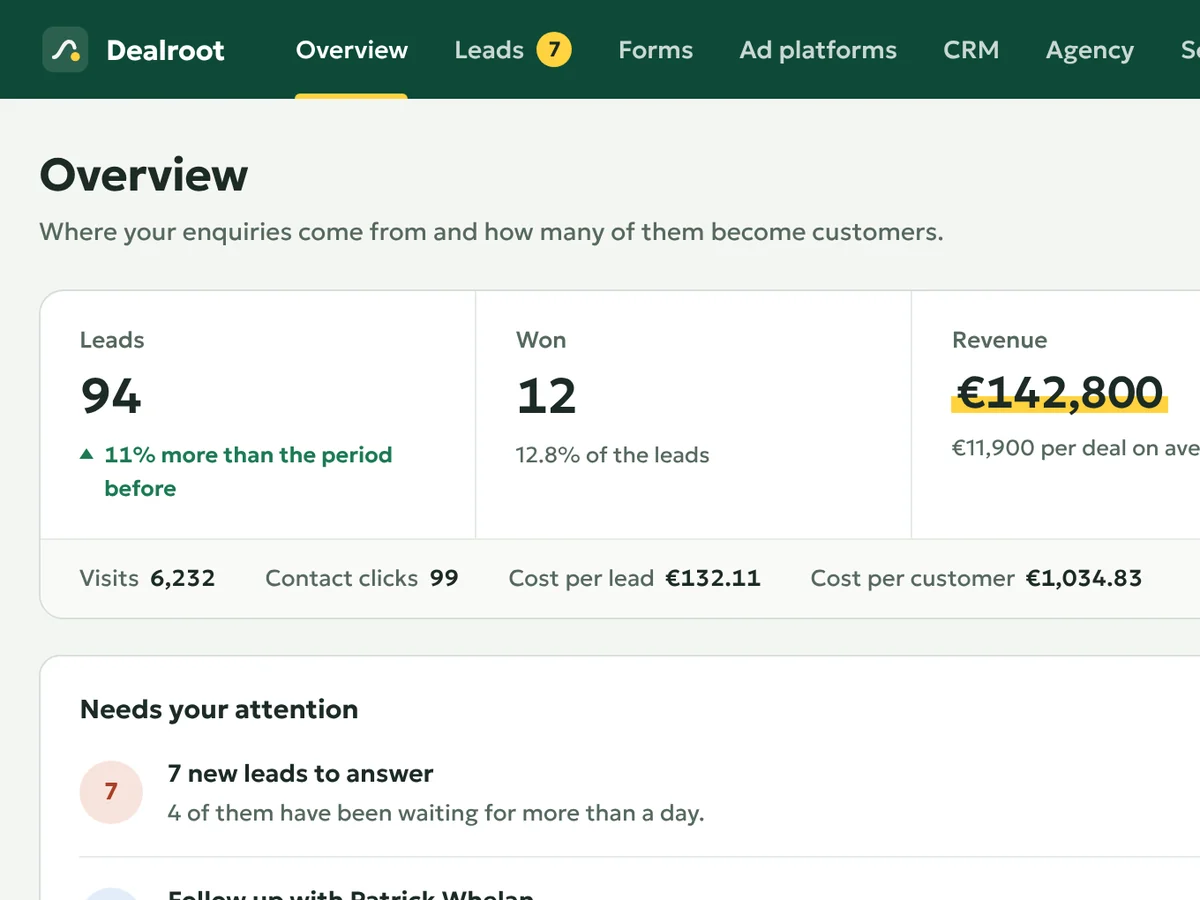Switch to the Leads tab
The width and height of the screenshot is (1200, 900).
489,50
